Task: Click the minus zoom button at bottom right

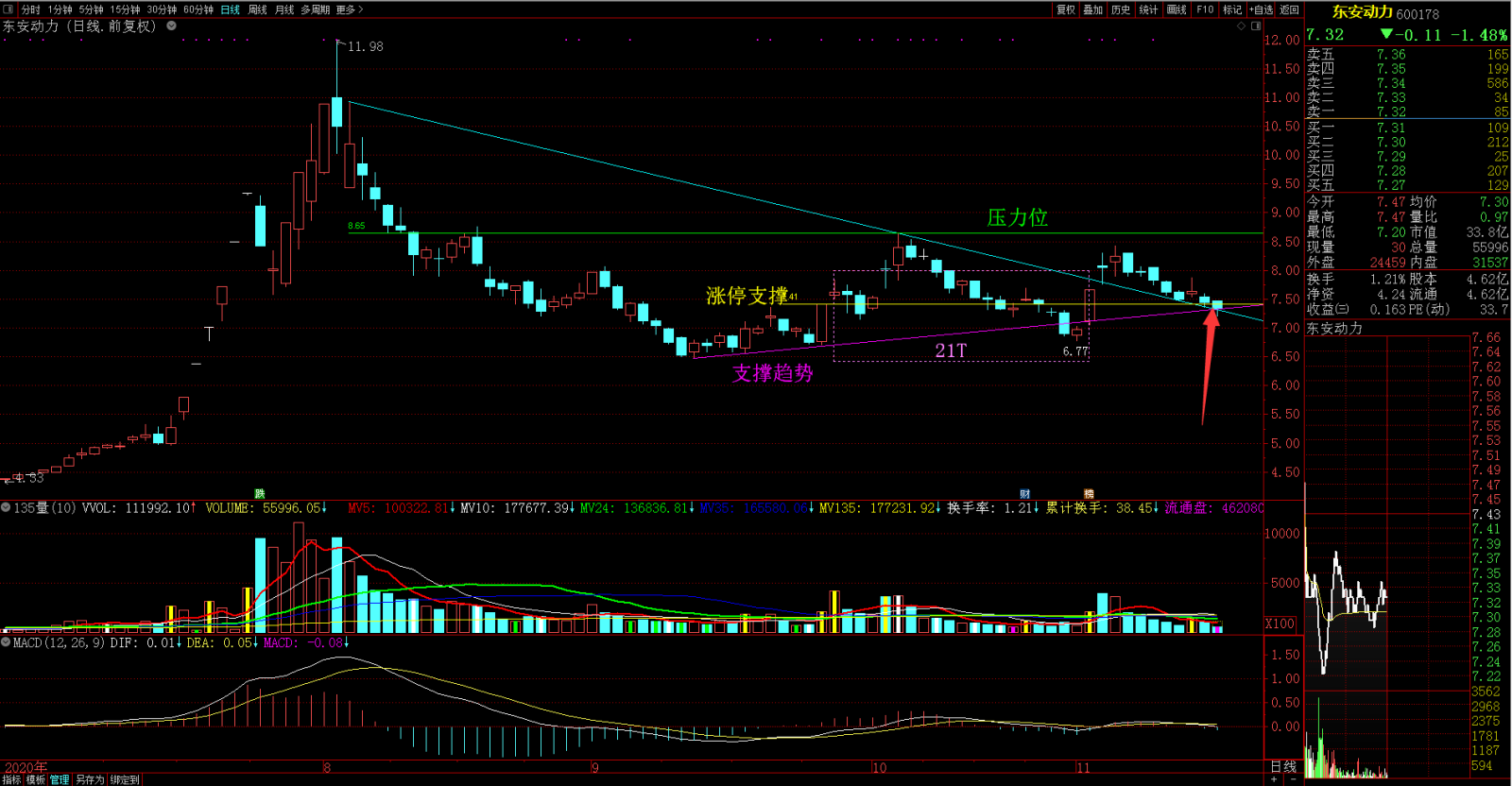Action: (1293, 779)
